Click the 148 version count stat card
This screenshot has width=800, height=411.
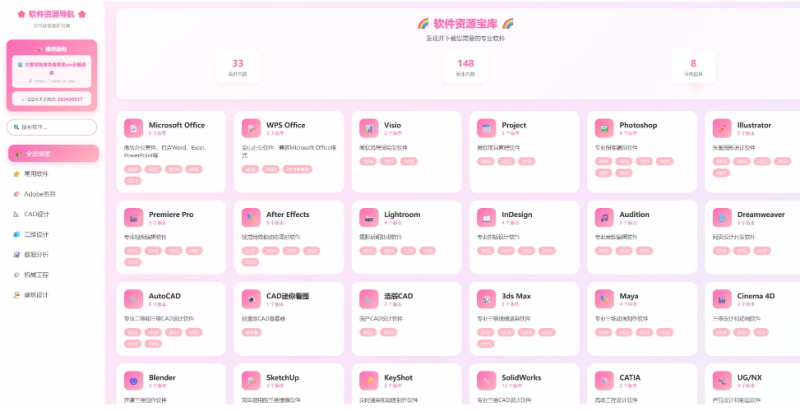click(x=465, y=67)
